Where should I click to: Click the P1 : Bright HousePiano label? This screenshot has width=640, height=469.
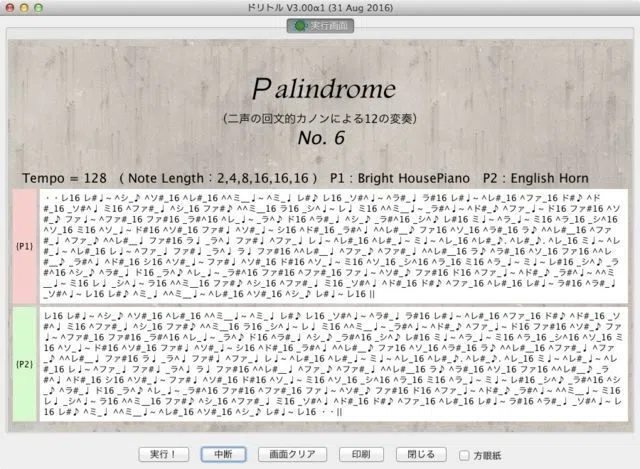pos(400,178)
